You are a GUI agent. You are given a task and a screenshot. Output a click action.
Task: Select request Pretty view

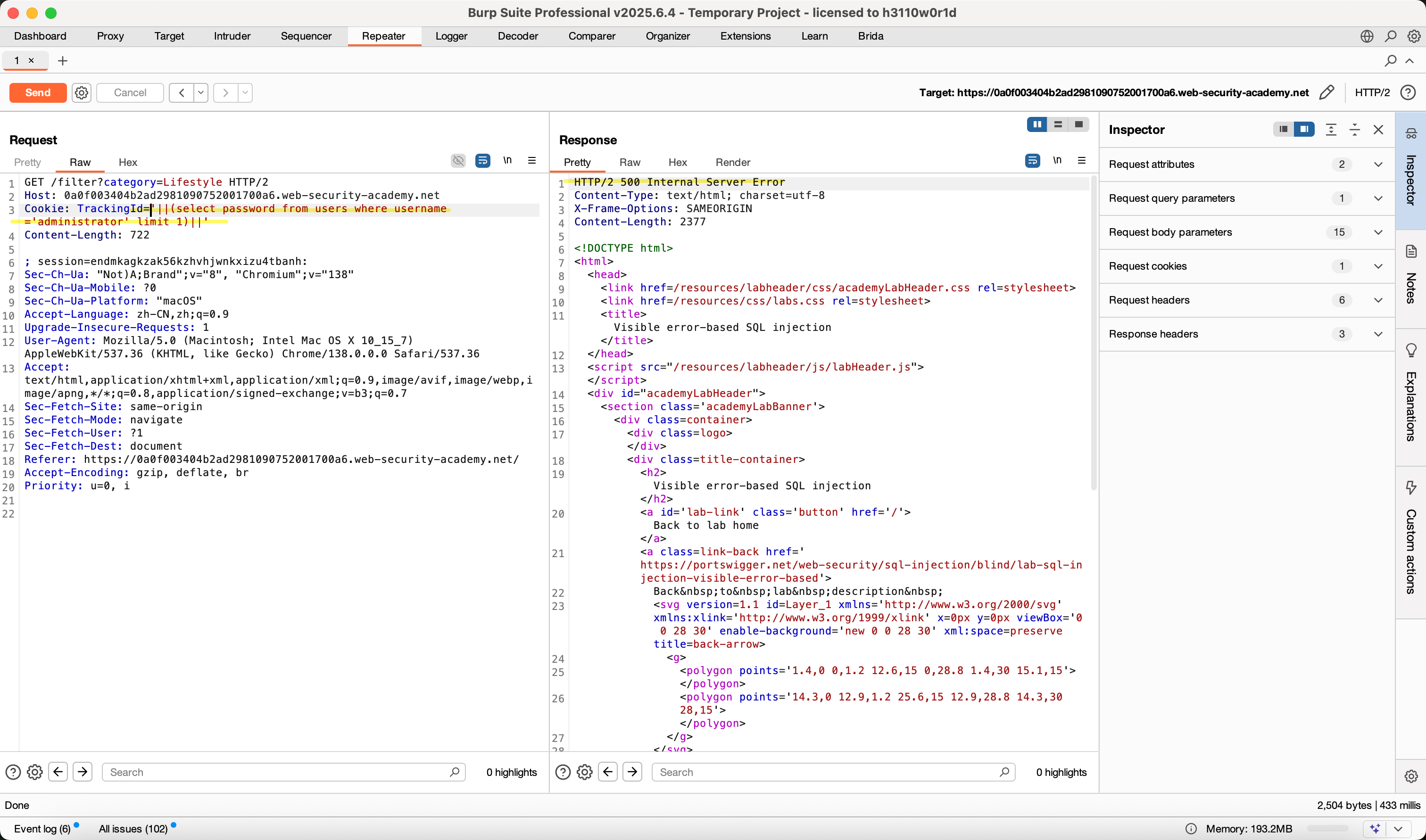[27, 163]
